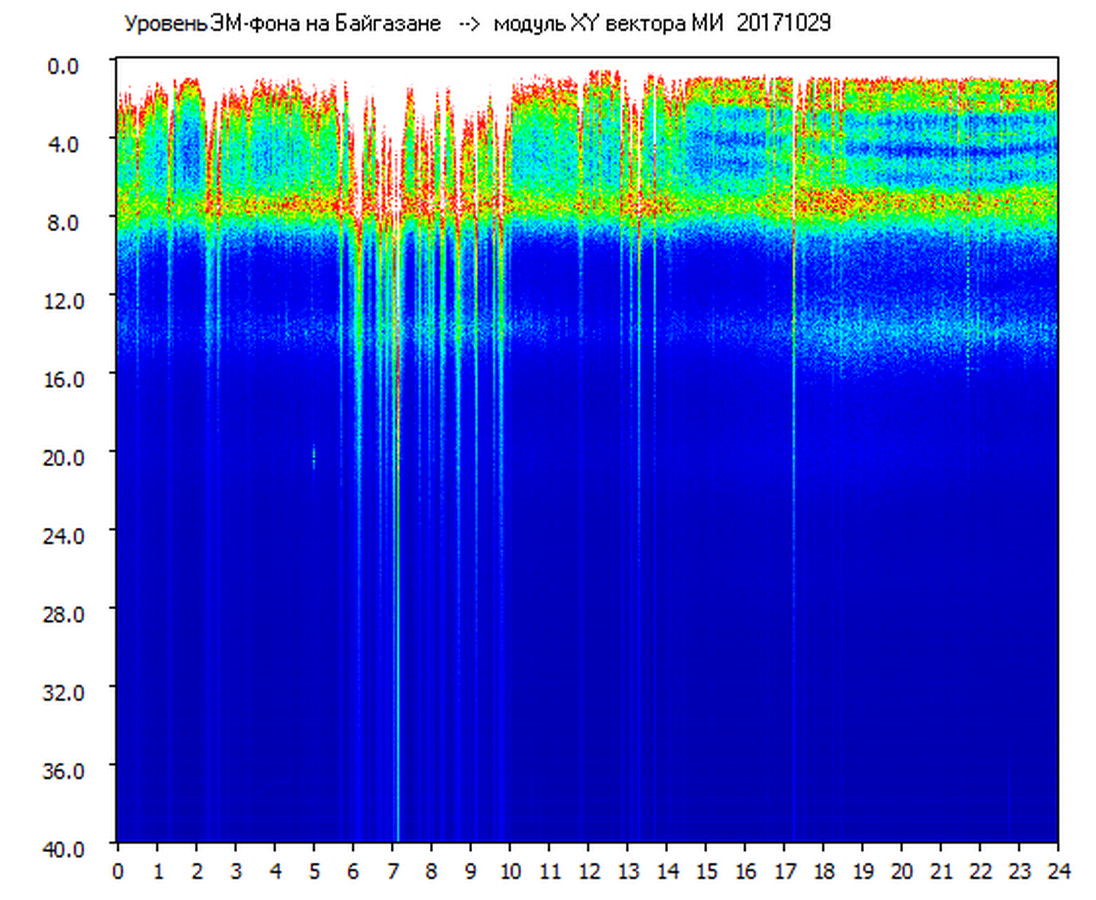Screen dimensions: 1096x900
Task: Select the 12 tick label on horizontal axis
Action: point(588,871)
